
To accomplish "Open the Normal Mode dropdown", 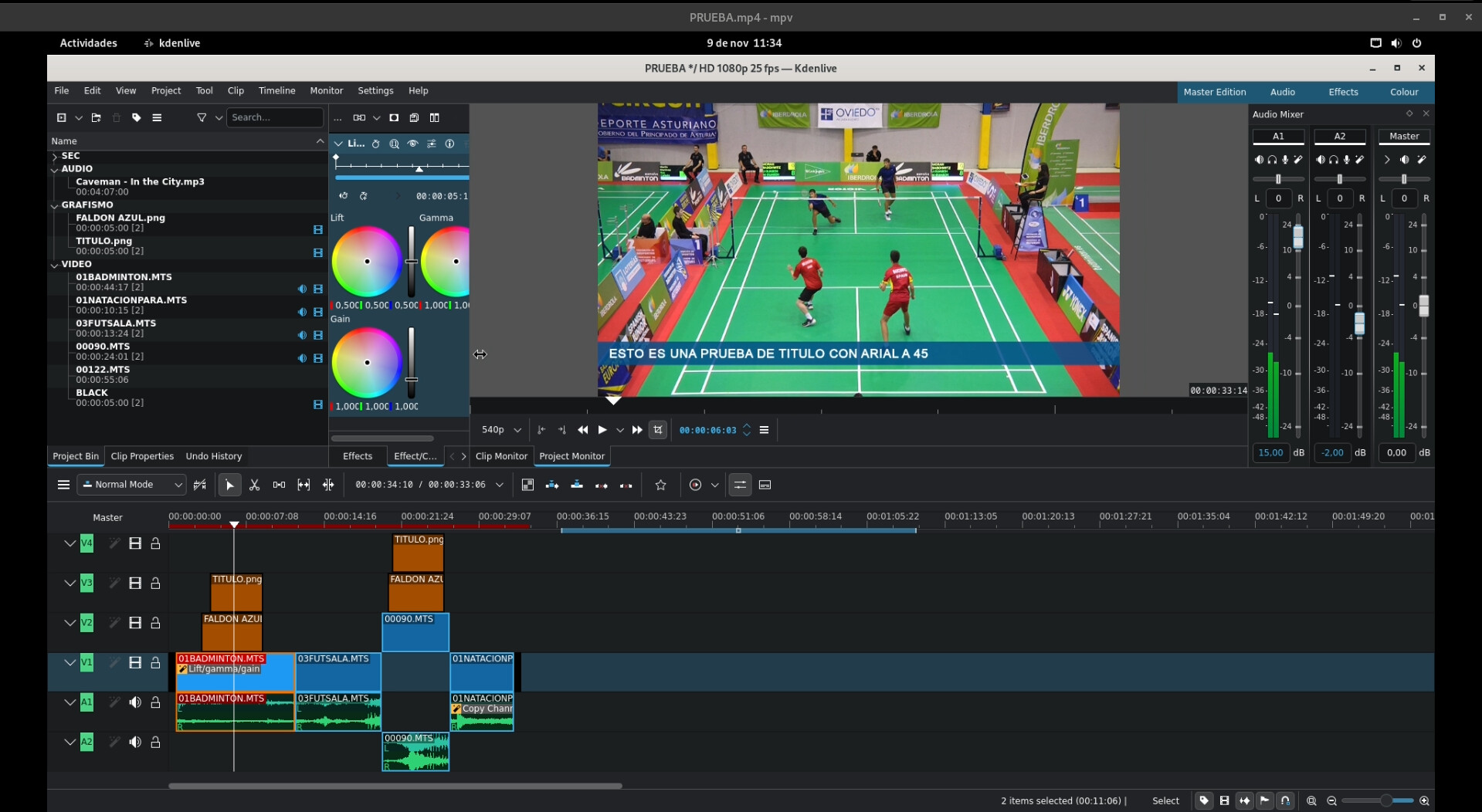I will [x=133, y=485].
